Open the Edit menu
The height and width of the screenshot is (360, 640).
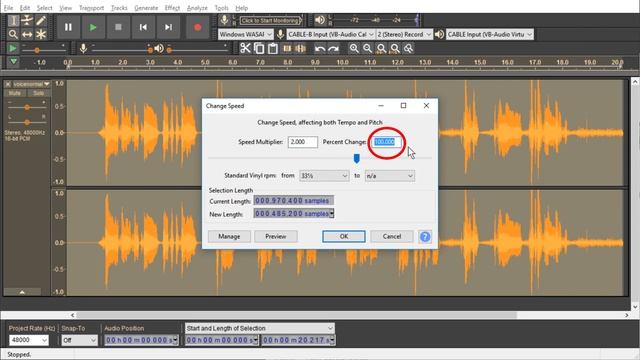24,8
